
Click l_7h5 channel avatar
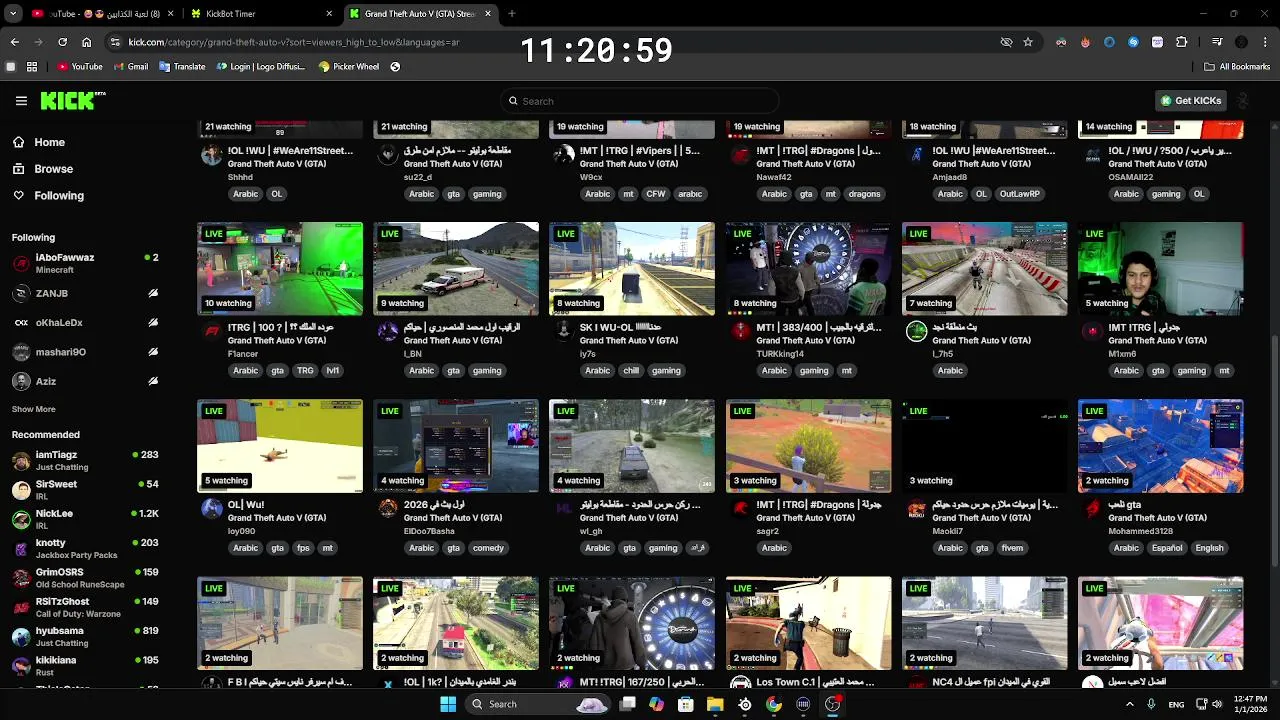tap(916, 332)
